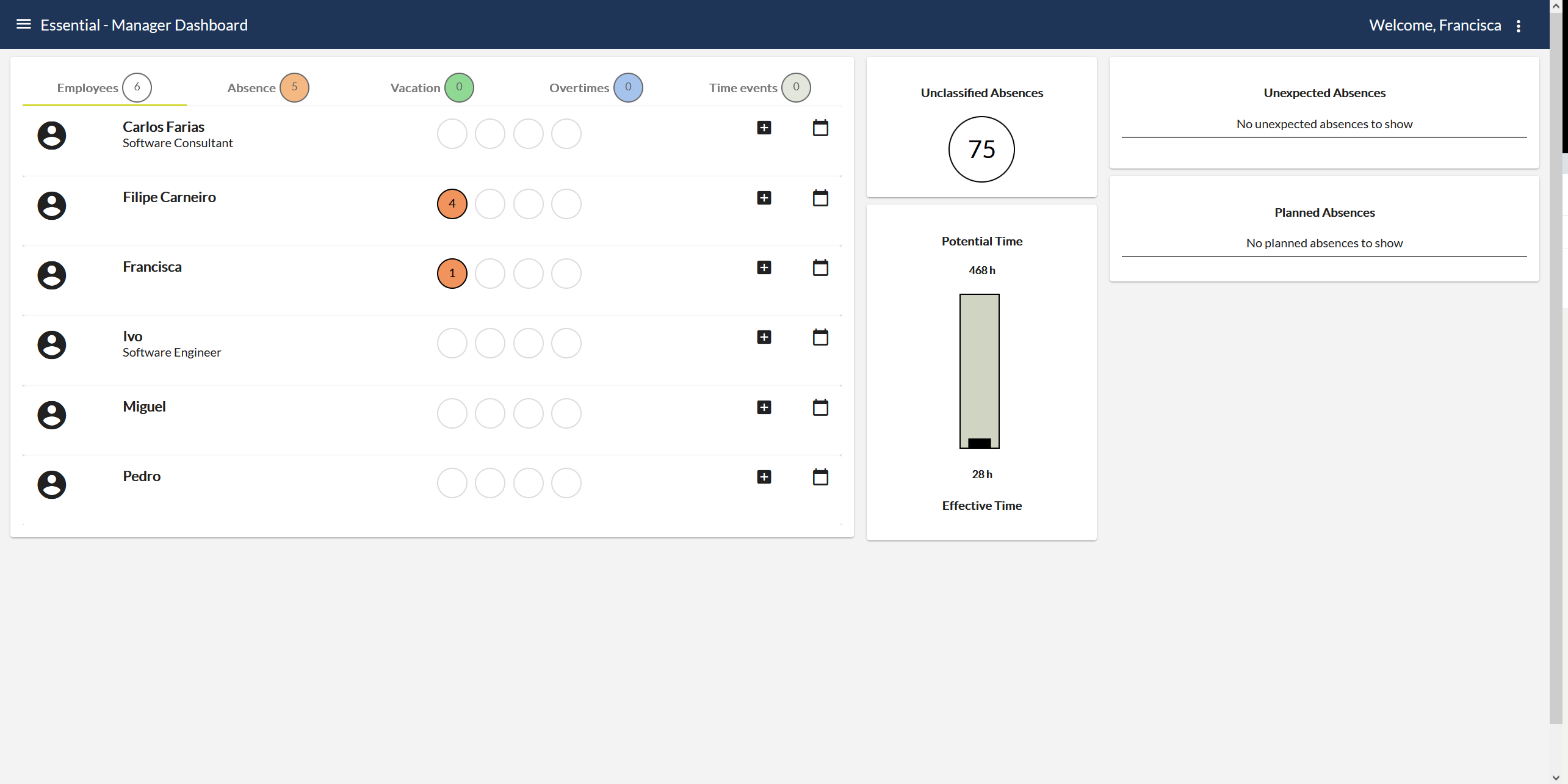Viewport: 1568px width, 784px height.
Task: Click the Unclassified Absences 75 circle
Action: click(x=981, y=149)
